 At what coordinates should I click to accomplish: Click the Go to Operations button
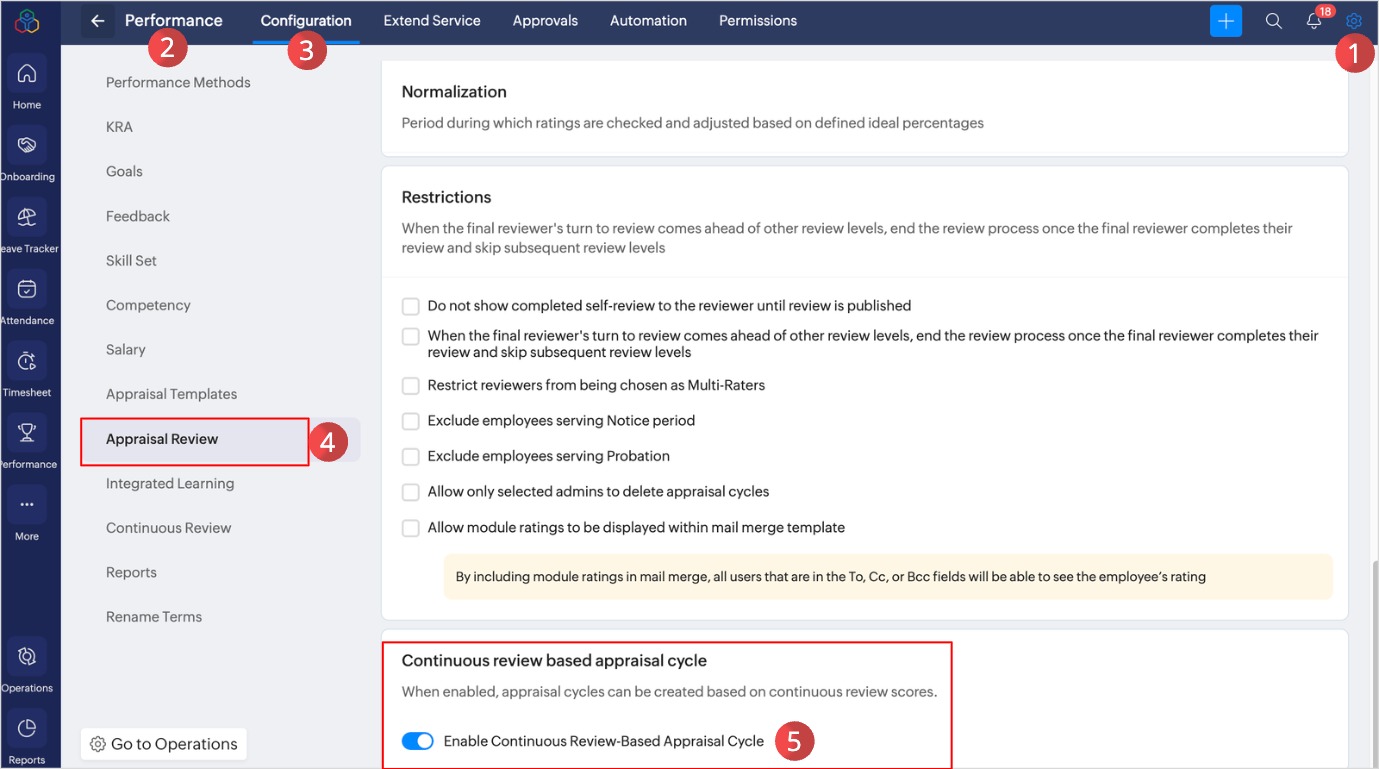point(164,744)
